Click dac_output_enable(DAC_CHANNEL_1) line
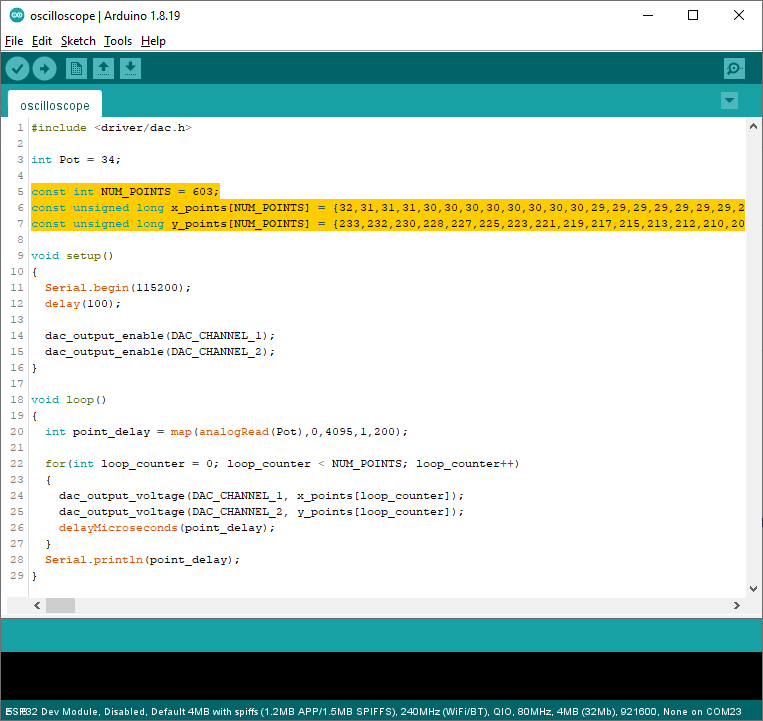Image resolution: width=763 pixels, height=721 pixels. (x=160, y=336)
